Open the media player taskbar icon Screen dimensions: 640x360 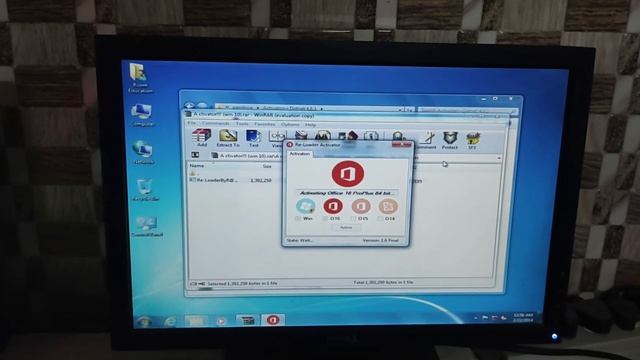(x=221, y=321)
